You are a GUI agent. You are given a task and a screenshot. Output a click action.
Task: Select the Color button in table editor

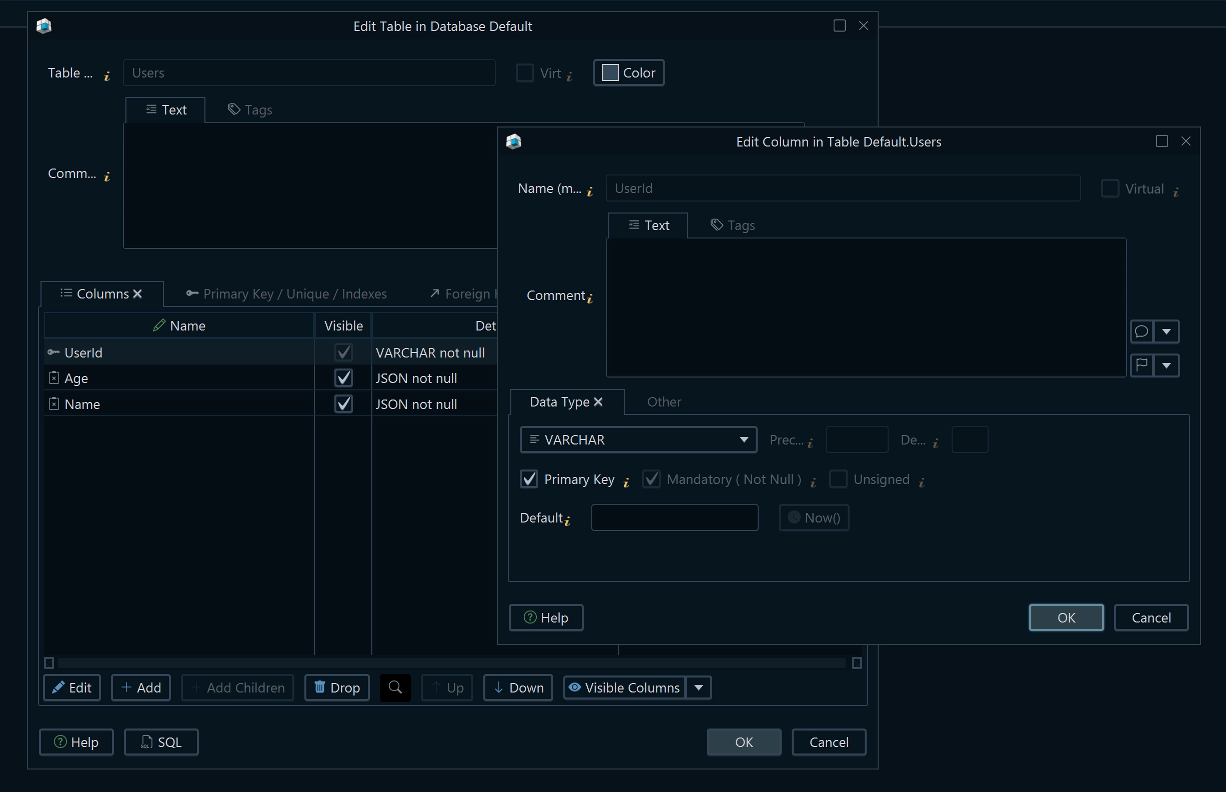click(x=628, y=72)
